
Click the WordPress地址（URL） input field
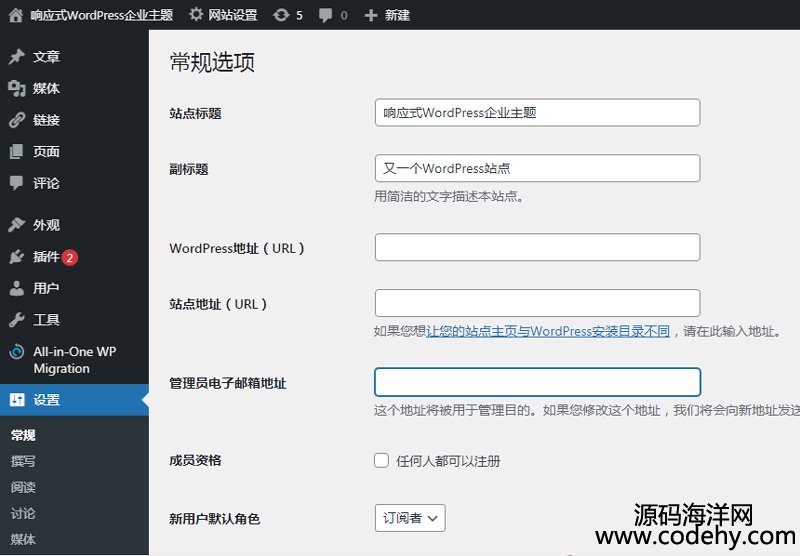pyautogui.click(x=537, y=247)
